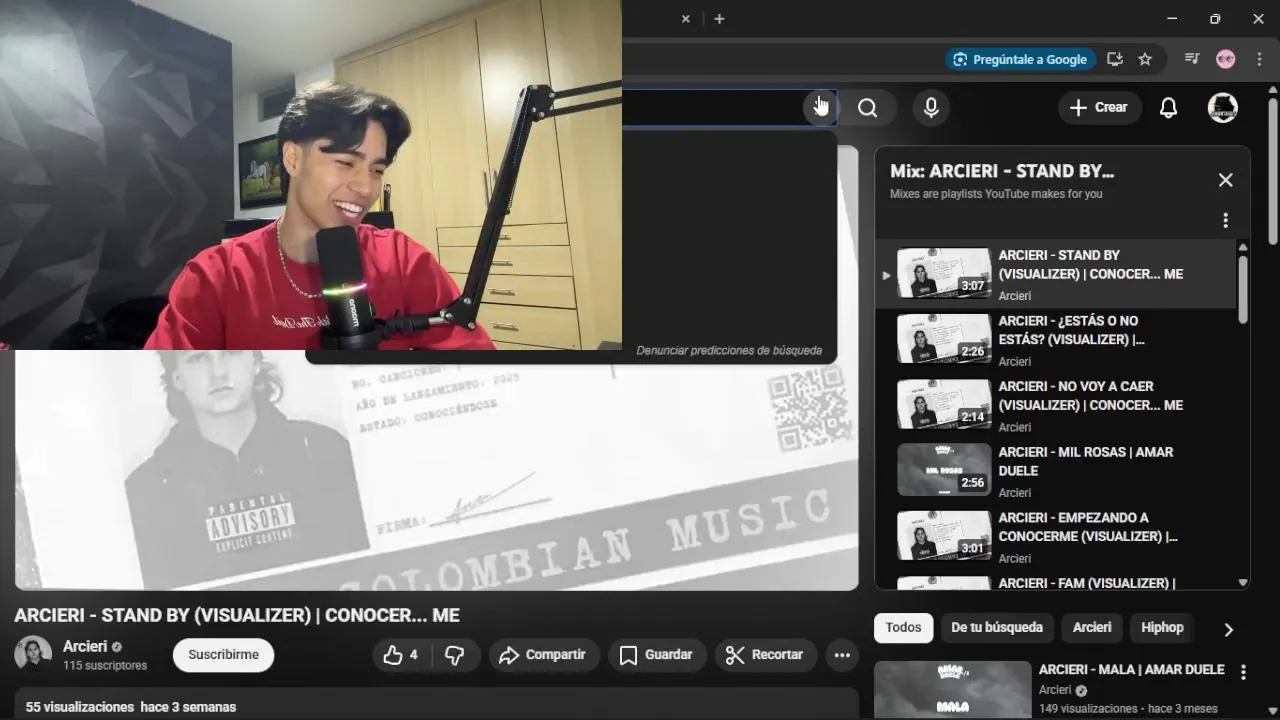Image resolution: width=1280 pixels, height=720 pixels.
Task: Click the Recortar clip button
Action: coord(765,655)
